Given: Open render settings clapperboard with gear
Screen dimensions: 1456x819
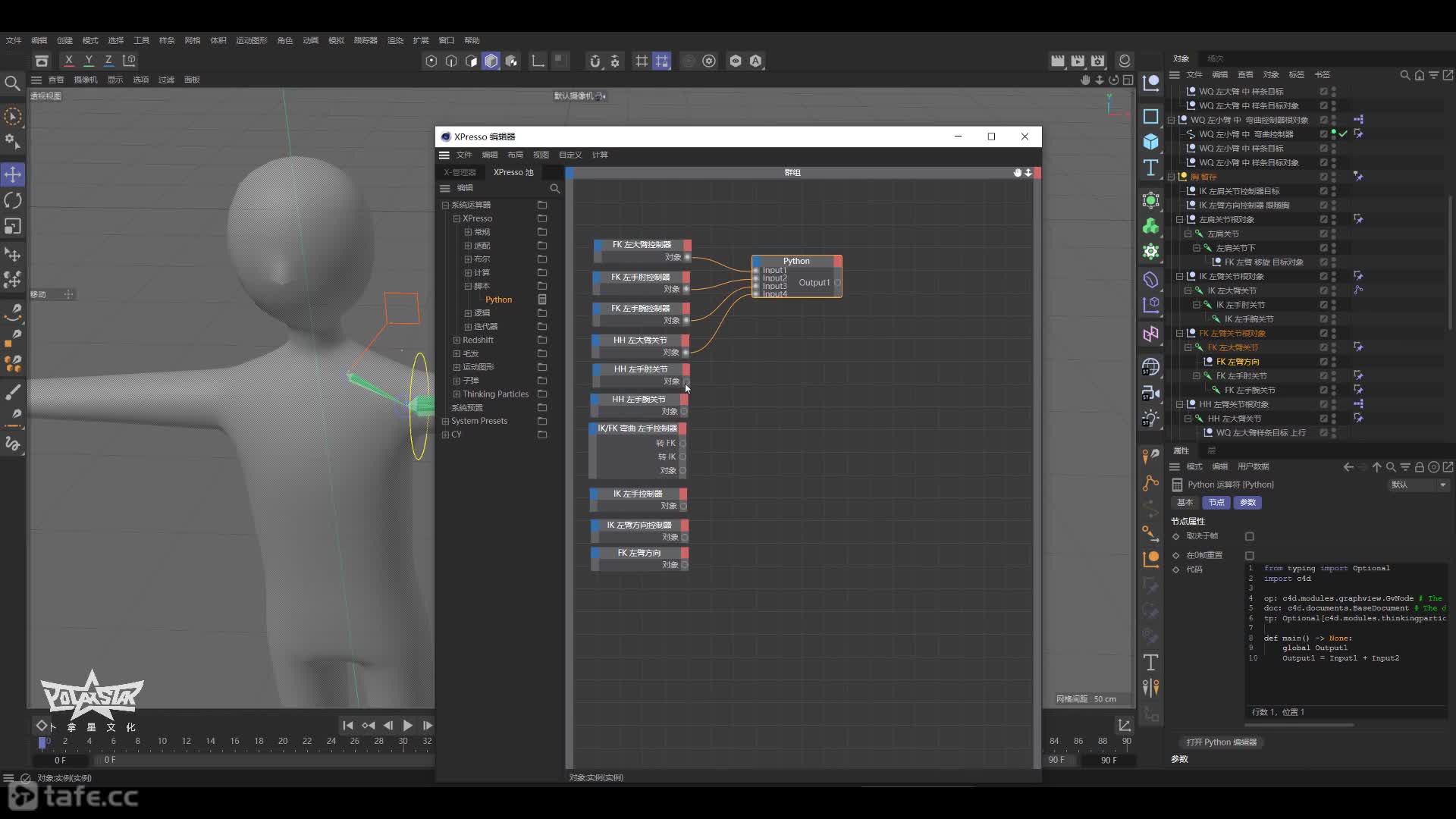Looking at the screenshot, I should tap(1097, 61).
